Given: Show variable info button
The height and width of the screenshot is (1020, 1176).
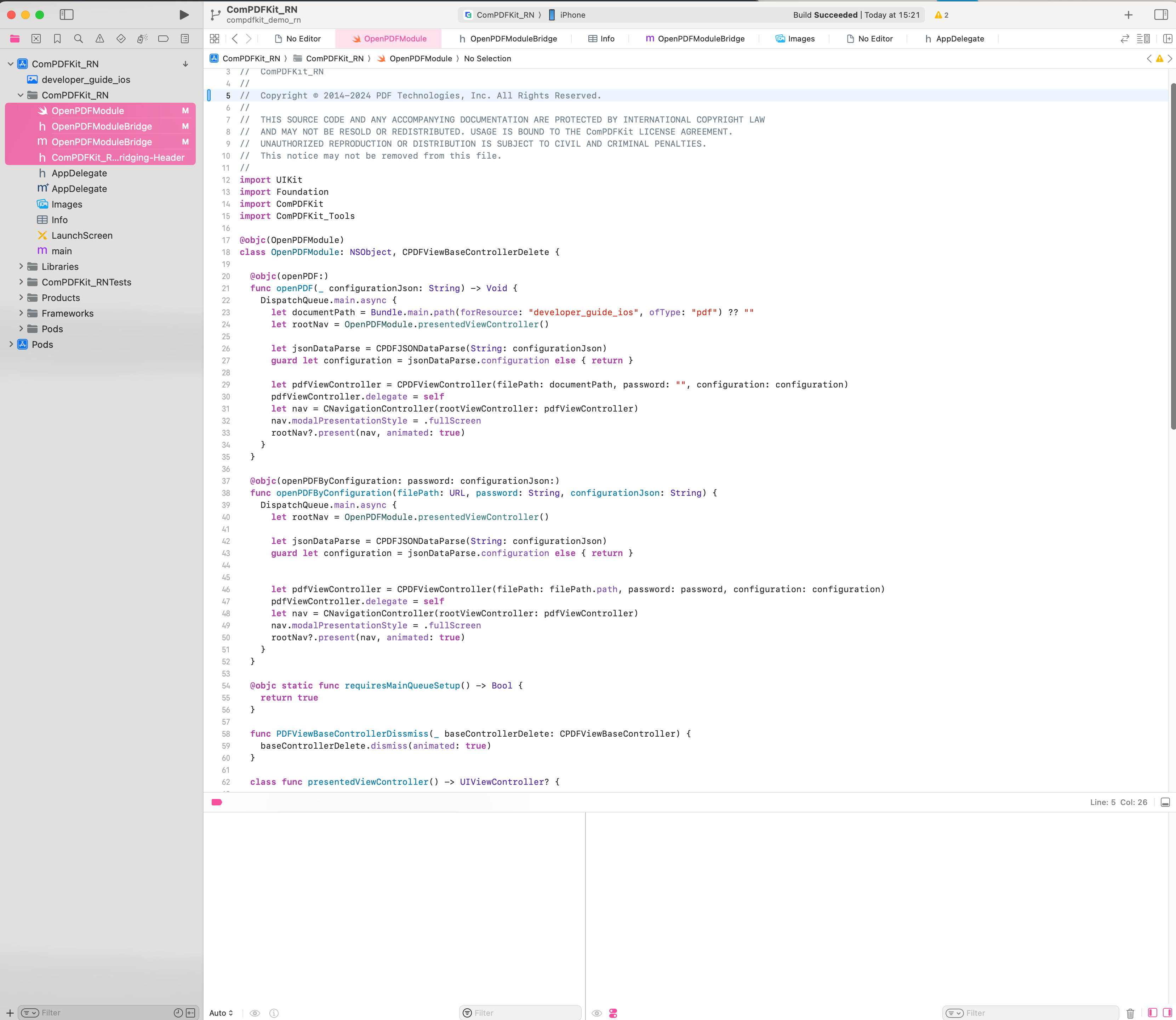Looking at the screenshot, I should (x=274, y=1013).
